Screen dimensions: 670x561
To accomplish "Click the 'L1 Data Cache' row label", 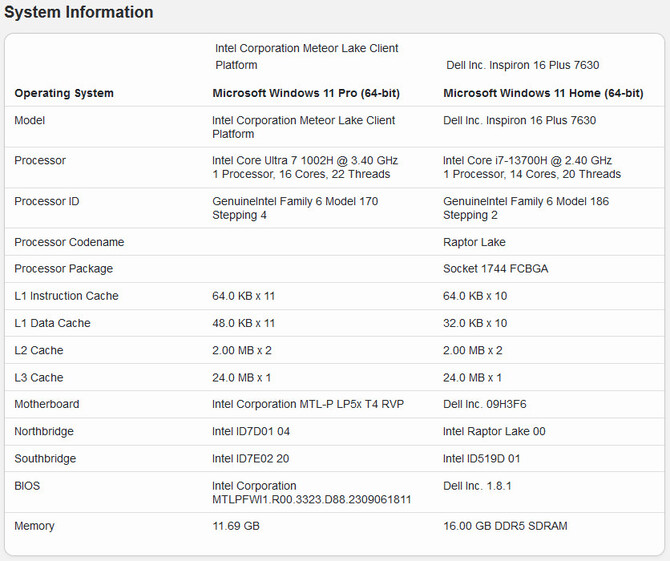I will [x=52, y=323].
